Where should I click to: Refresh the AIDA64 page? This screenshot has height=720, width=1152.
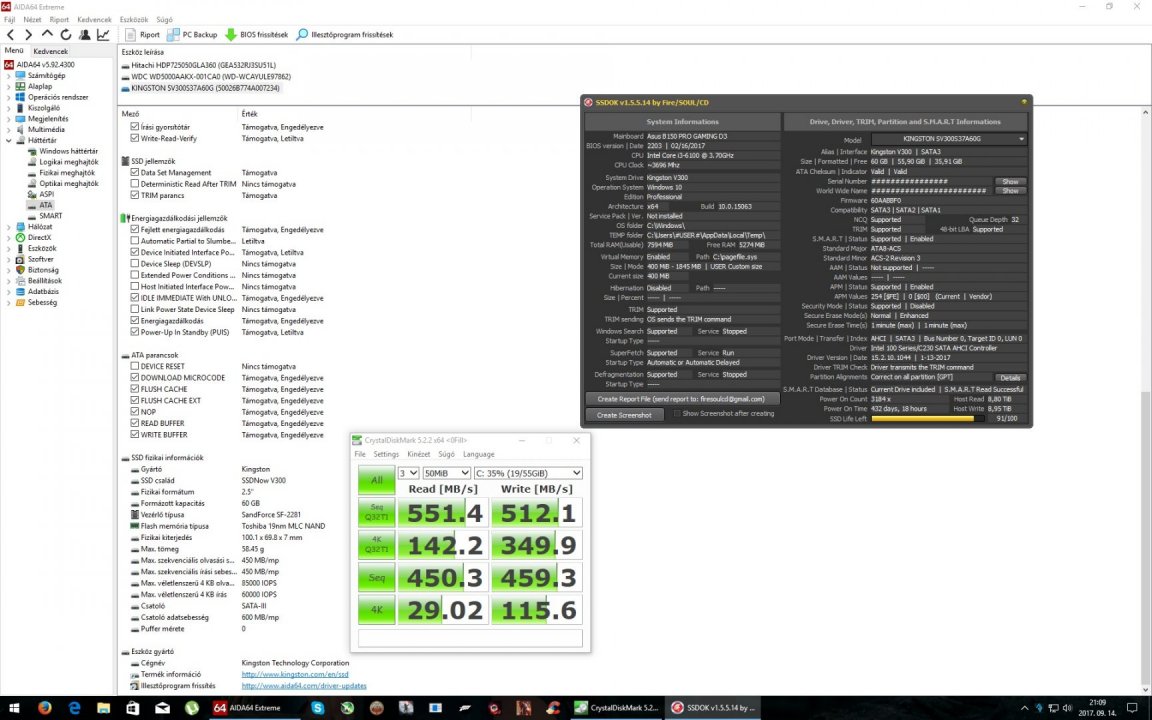(x=66, y=35)
